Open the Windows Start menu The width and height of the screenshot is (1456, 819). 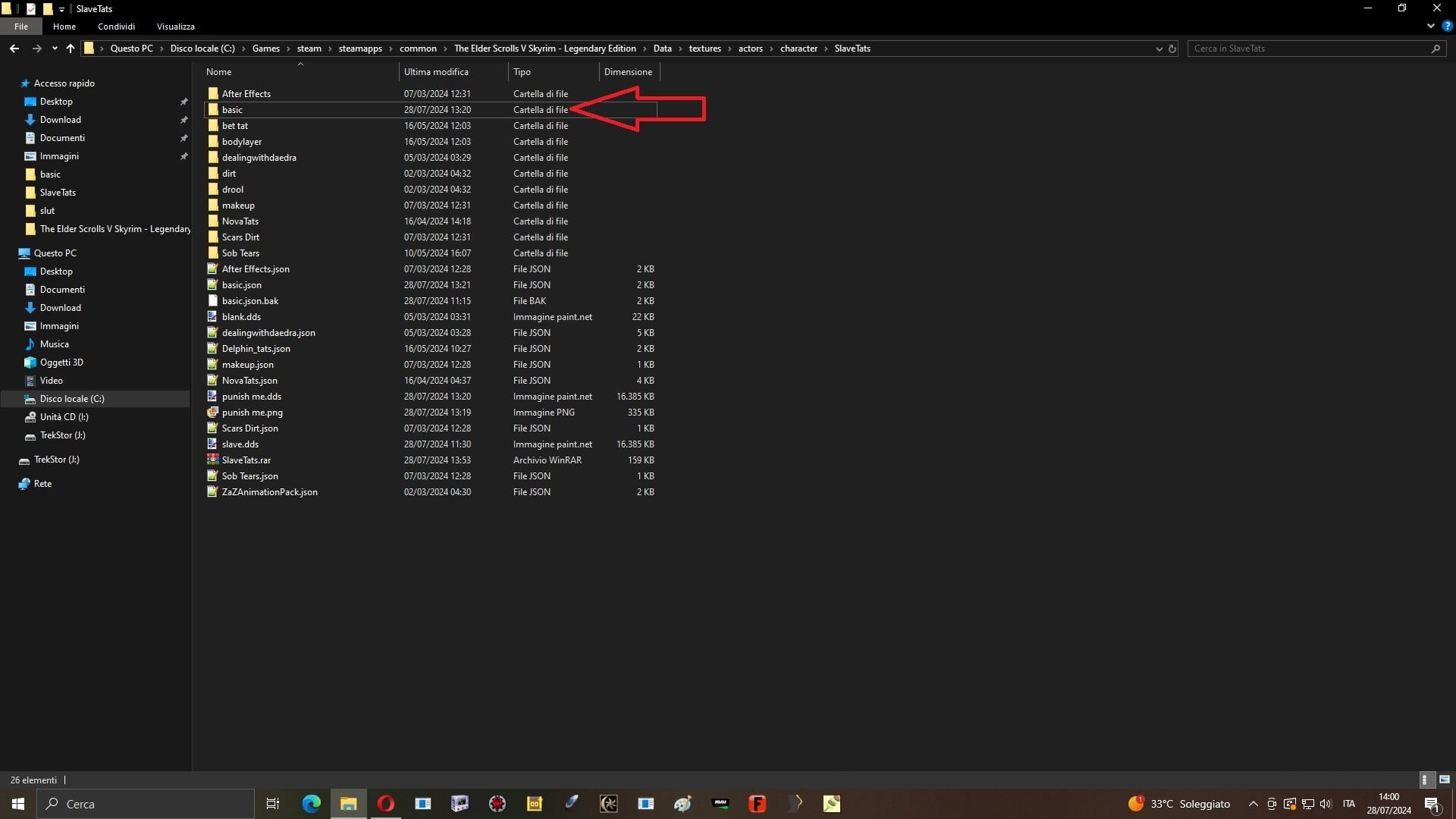click(x=18, y=804)
